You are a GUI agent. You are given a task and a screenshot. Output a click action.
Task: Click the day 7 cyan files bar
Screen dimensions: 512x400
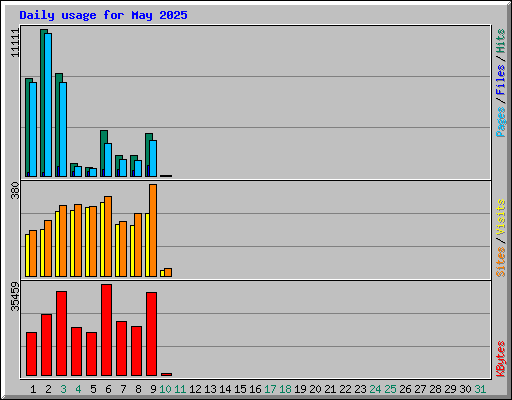pos(123,168)
